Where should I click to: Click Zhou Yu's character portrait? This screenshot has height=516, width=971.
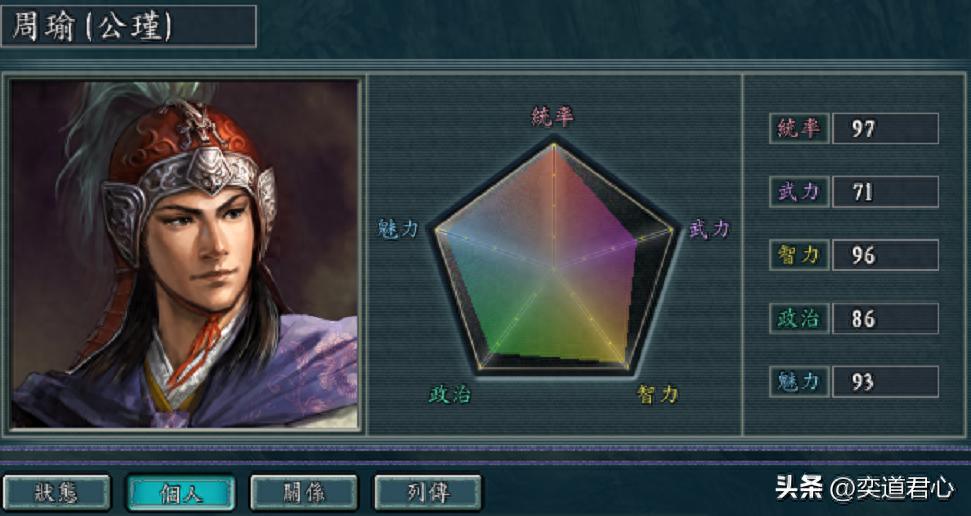(x=185, y=253)
